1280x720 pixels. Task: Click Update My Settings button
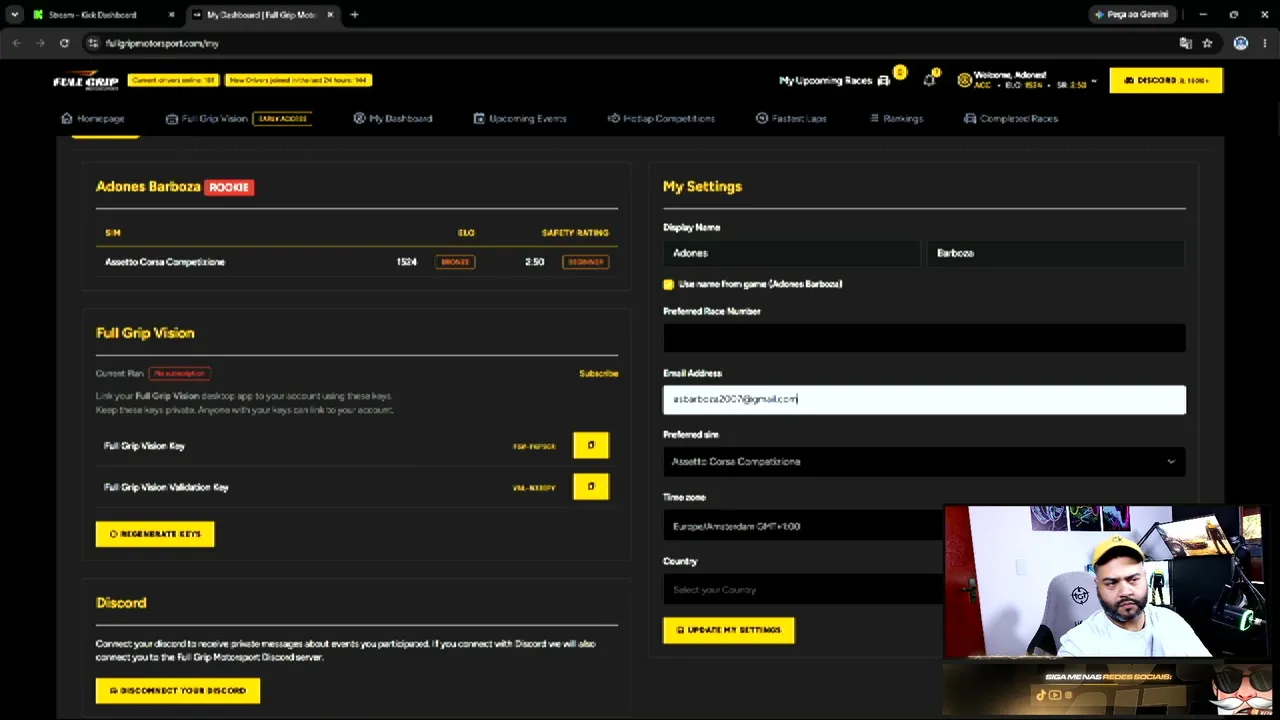pos(729,630)
